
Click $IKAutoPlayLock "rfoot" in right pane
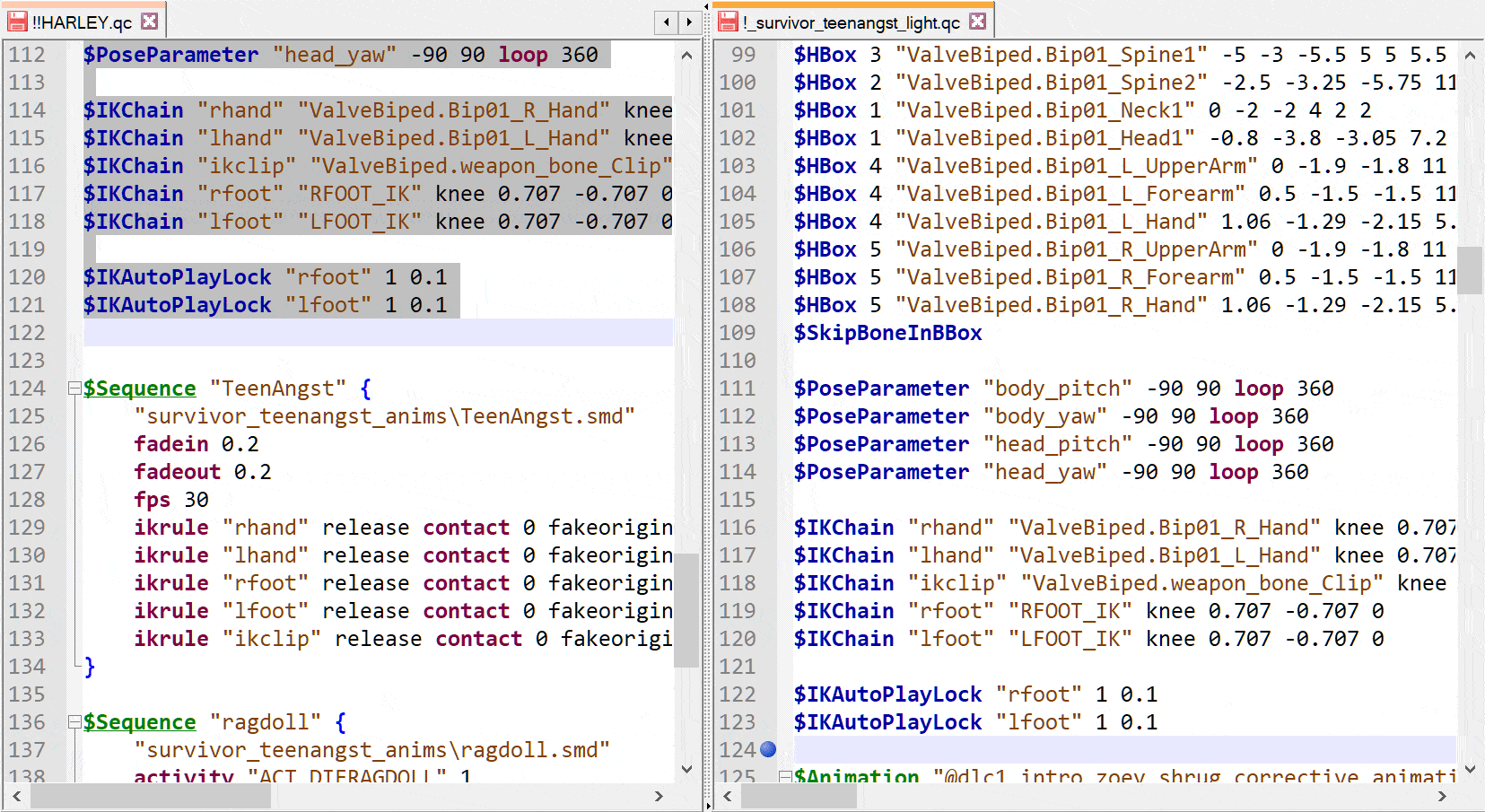pyautogui.click(x=976, y=694)
